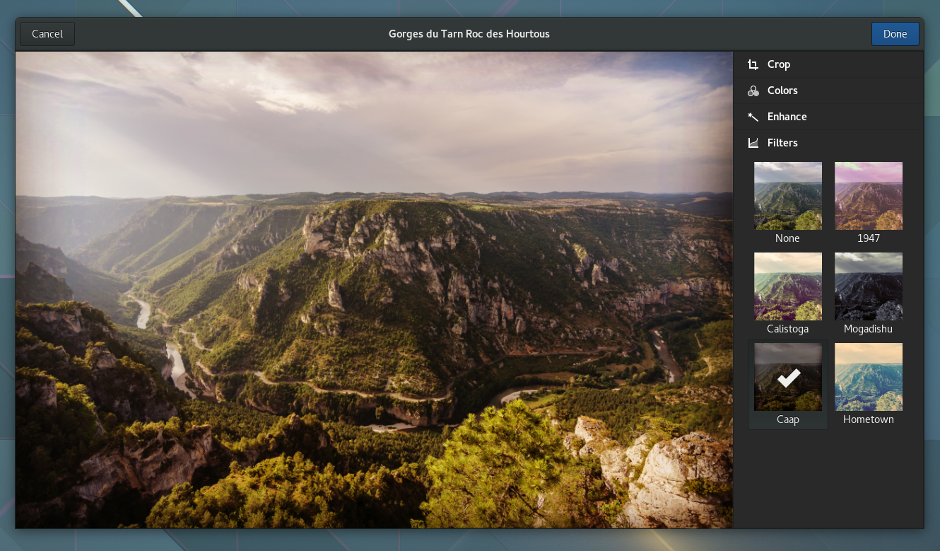Screen dimensions: 940x551
Task: Expand the Colors section label
Action: [782, 91]
